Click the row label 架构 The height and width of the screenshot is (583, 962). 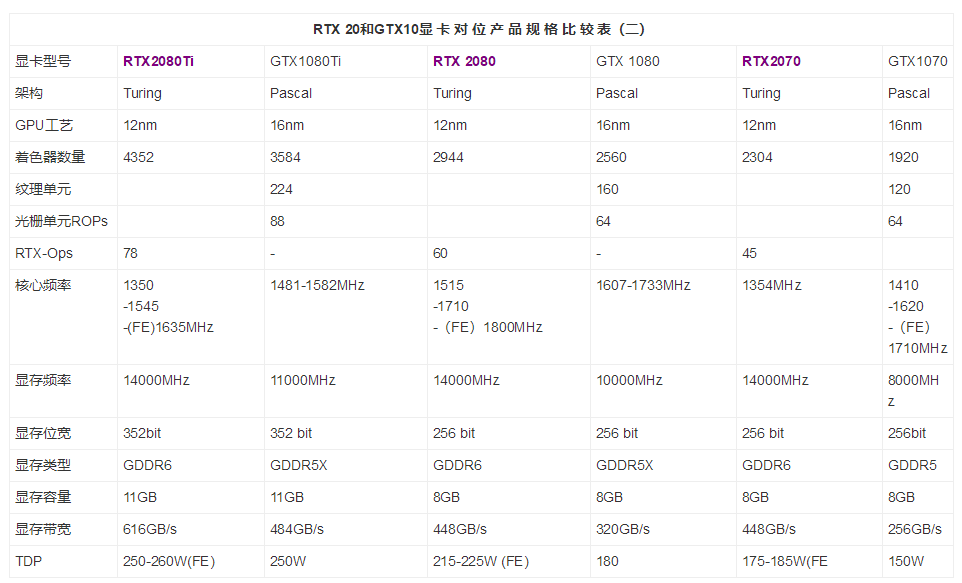point(29,93)
